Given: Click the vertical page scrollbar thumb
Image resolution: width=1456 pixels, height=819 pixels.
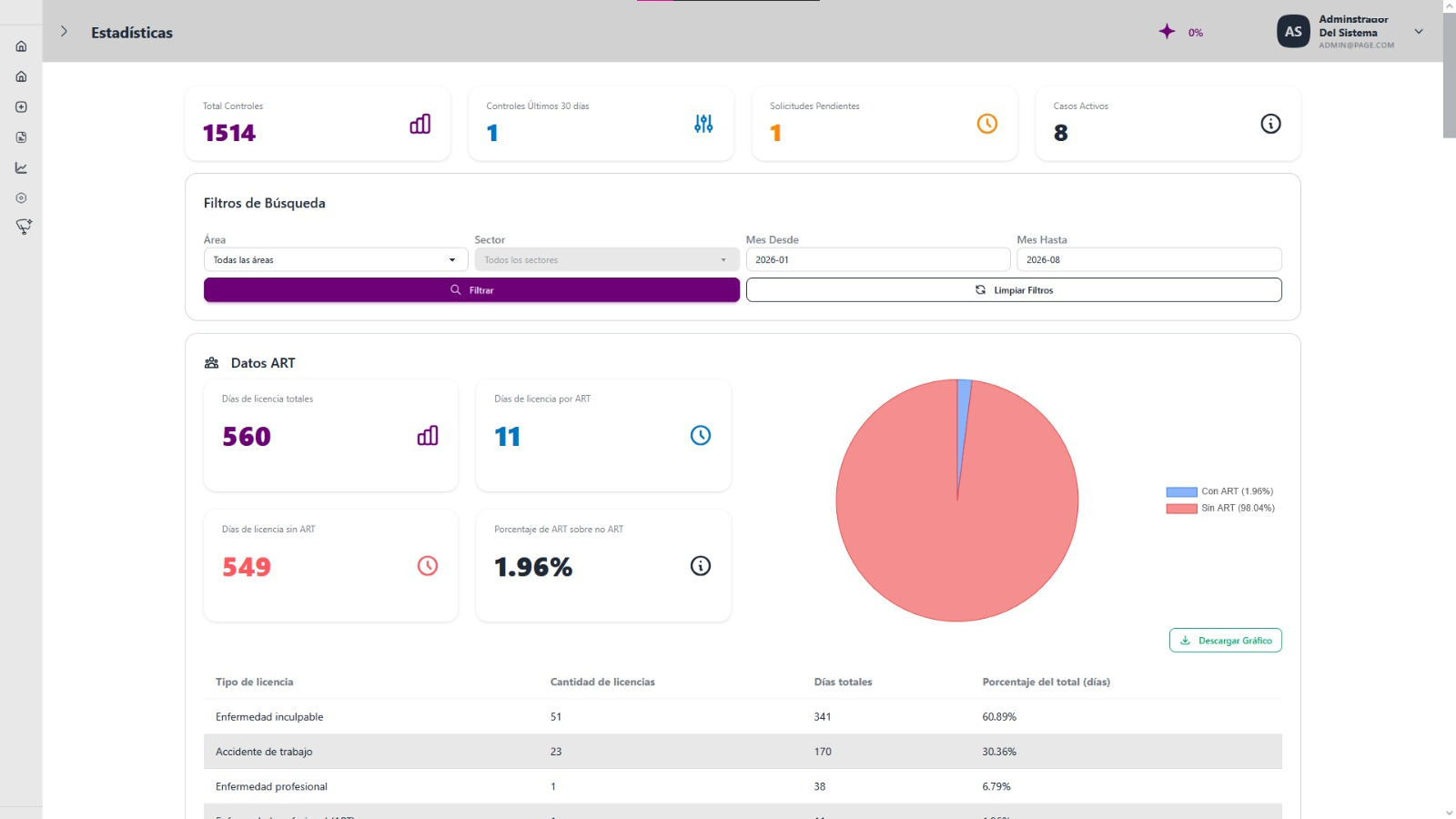Looking at the screenshot, I should coord(1449,75).
